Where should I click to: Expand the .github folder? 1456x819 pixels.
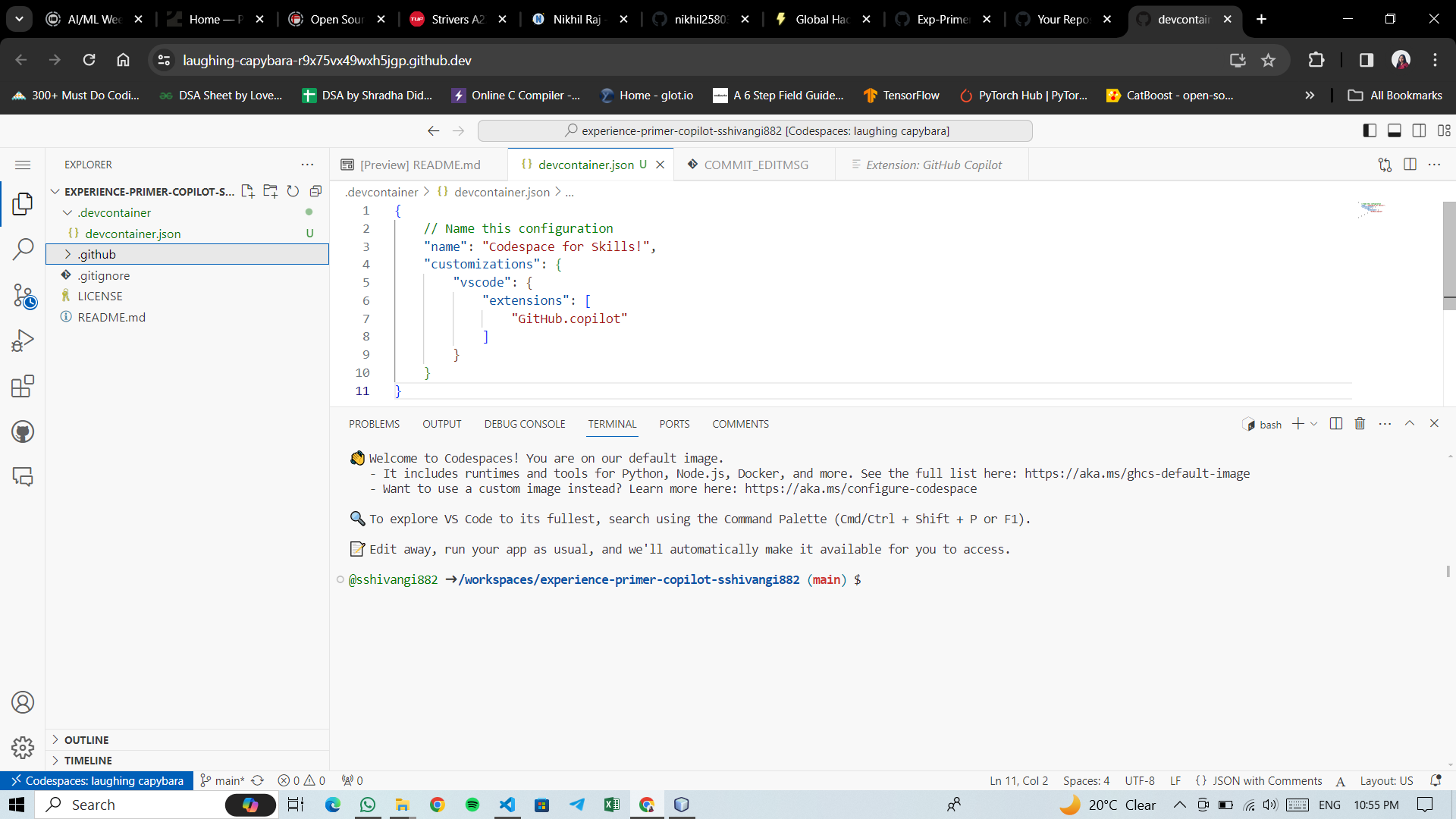click(96, 254)
